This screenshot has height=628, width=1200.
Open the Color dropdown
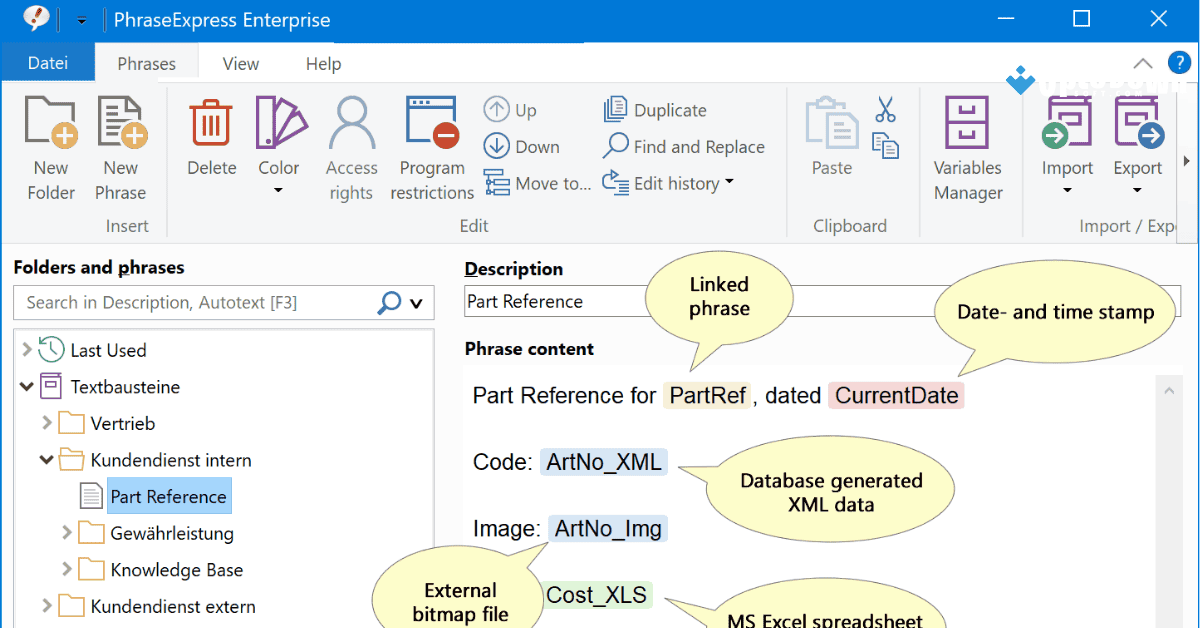pos(279,188)
